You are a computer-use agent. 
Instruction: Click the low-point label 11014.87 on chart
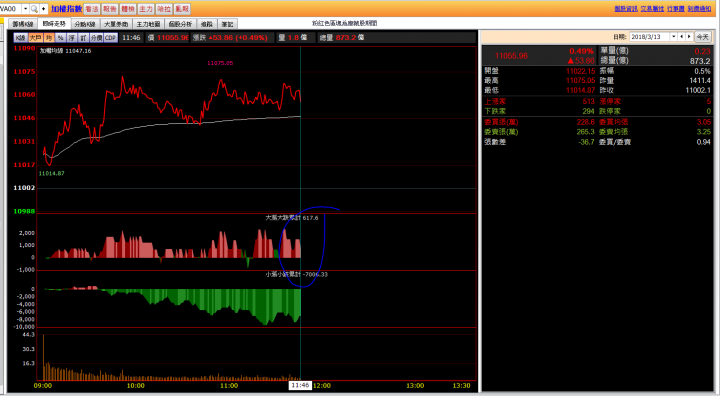point(51,174)
